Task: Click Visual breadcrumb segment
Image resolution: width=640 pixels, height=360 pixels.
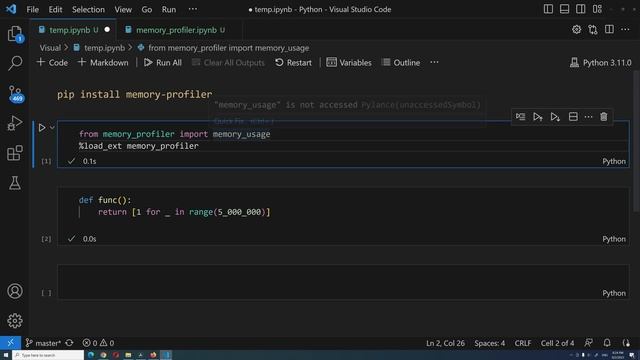Action: coord(50,48)
